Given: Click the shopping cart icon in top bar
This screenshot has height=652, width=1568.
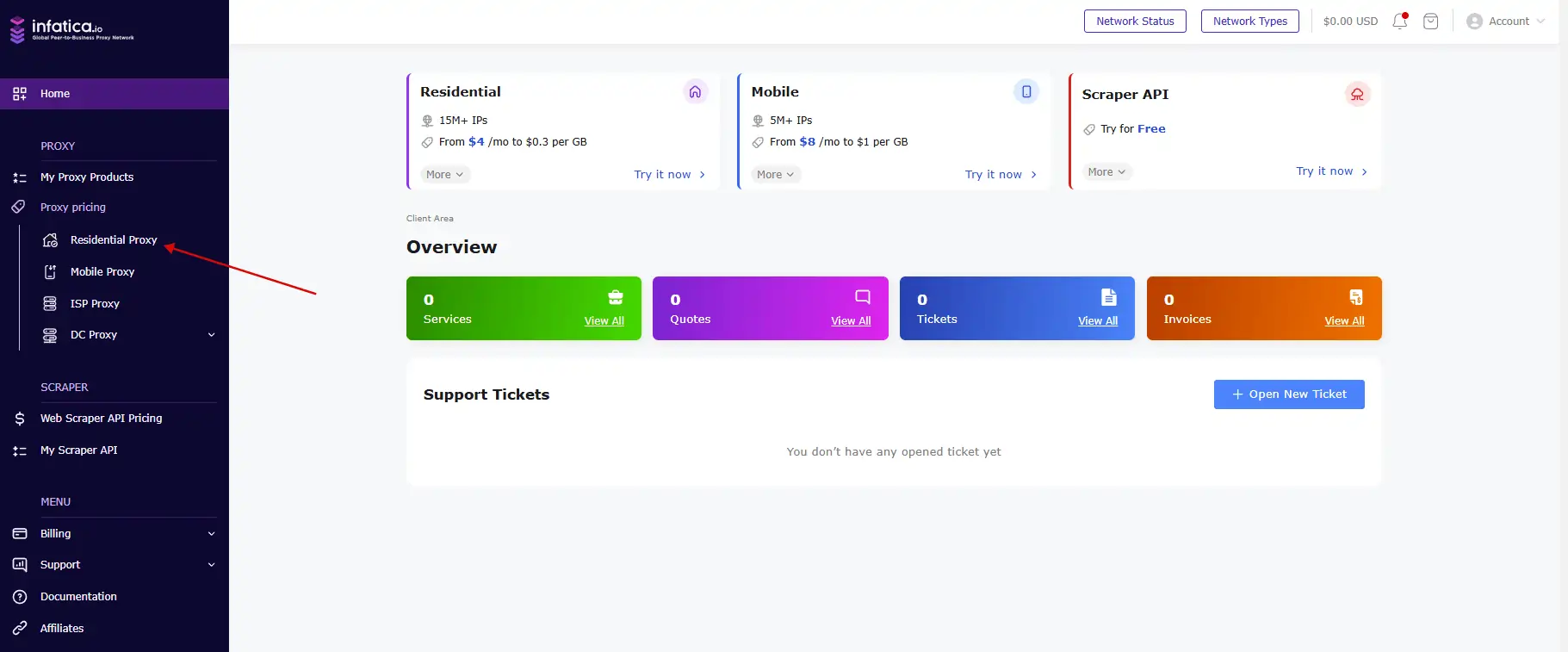Looking at the screenshot, I should click(x=1431, y=21).
